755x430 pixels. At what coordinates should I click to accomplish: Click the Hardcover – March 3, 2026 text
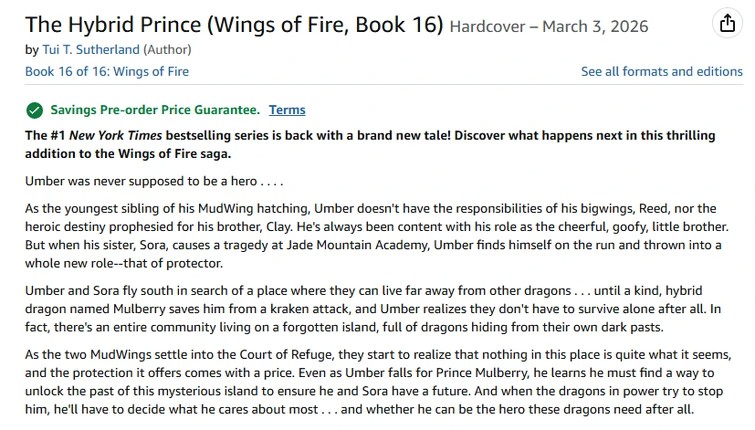[548, 27]
